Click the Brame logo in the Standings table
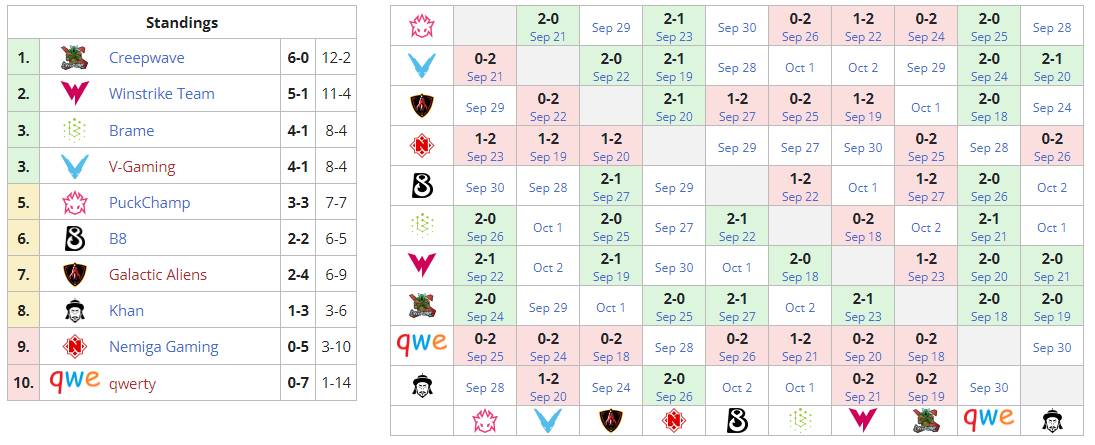Screen dimensions: 1095x445 74,130
